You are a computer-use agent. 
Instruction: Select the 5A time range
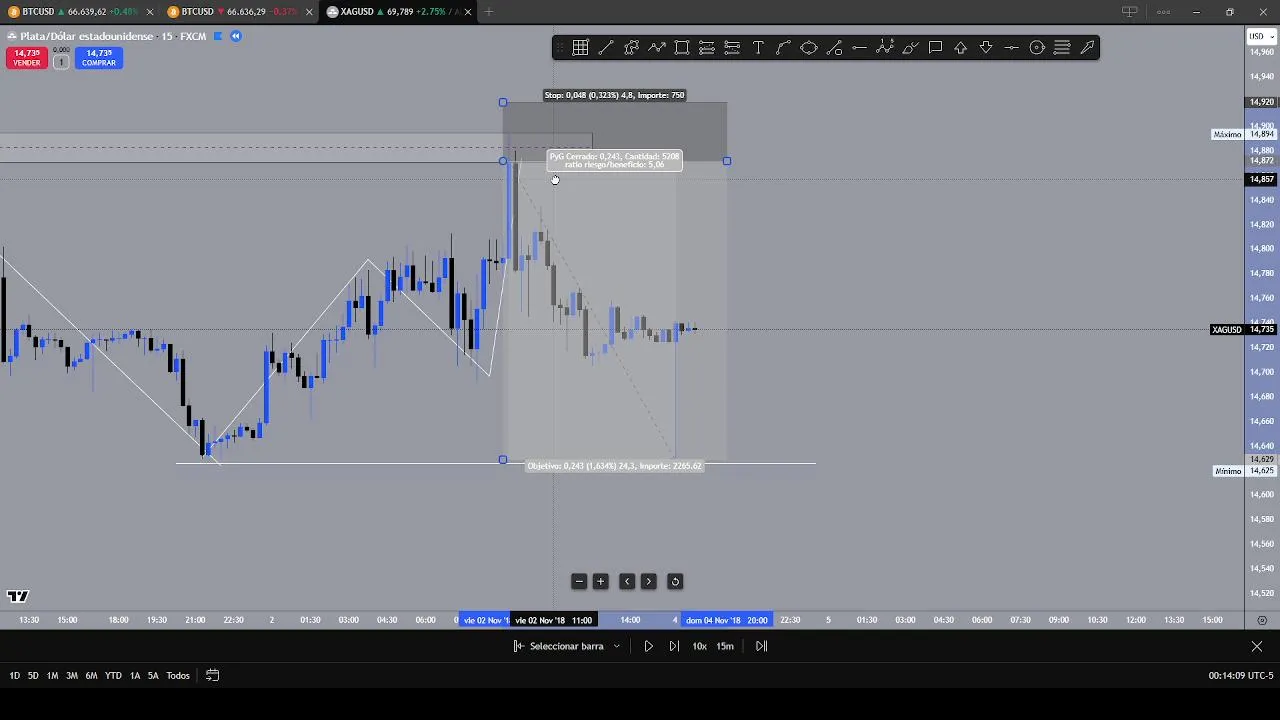(153, 676)
